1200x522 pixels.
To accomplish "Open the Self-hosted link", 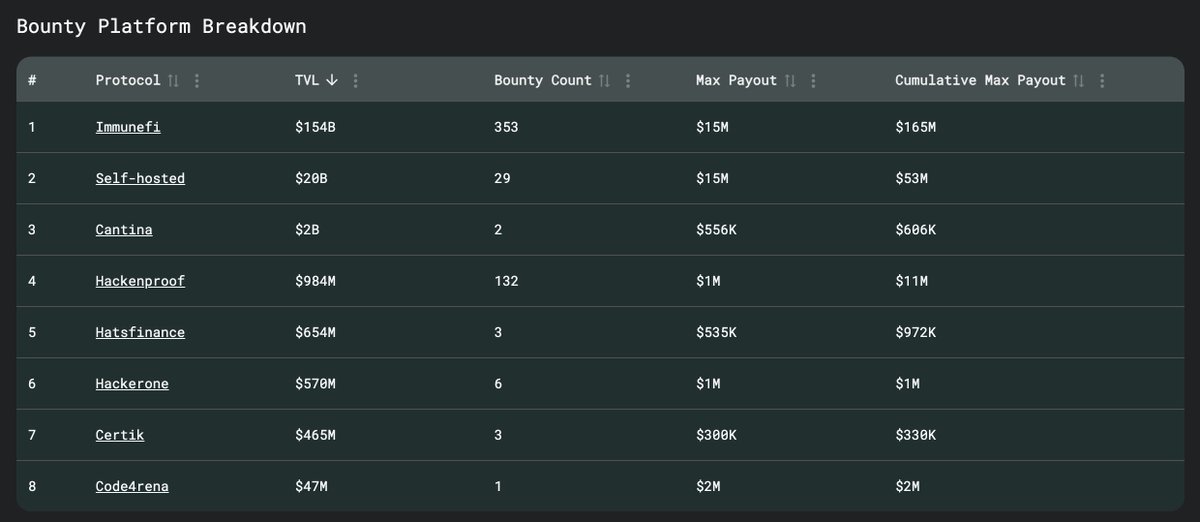I will coord(140,178).
